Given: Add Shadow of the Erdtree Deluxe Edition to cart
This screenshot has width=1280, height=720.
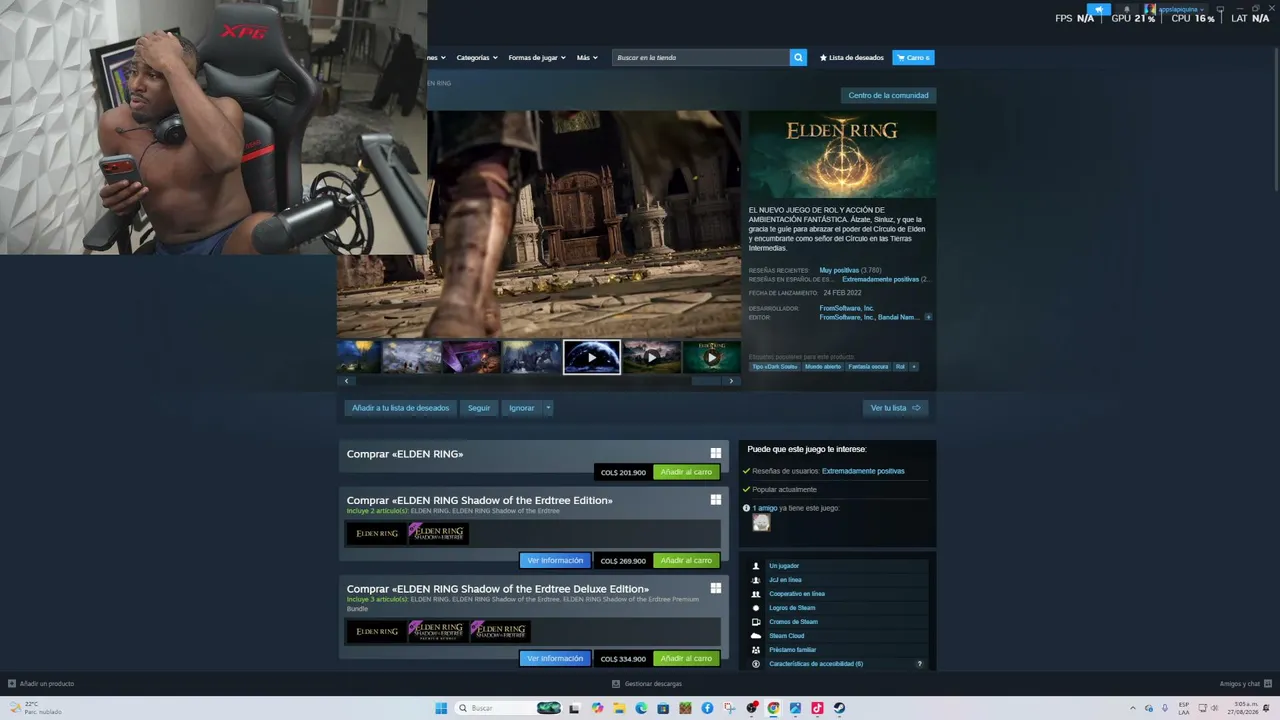Looking at the screenshot, I should coord(686,659).
